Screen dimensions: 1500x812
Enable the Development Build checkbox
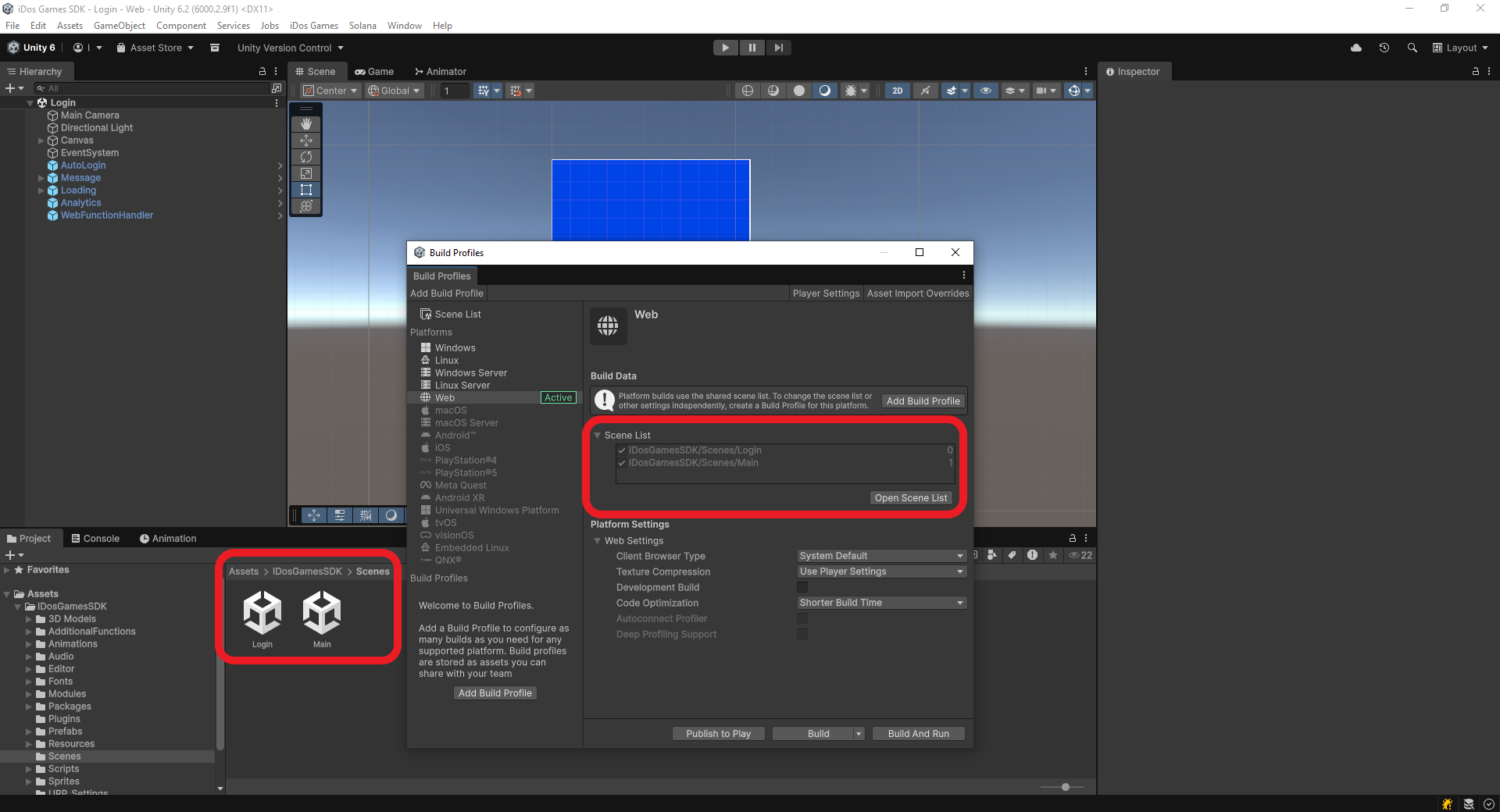coord(802,587)
